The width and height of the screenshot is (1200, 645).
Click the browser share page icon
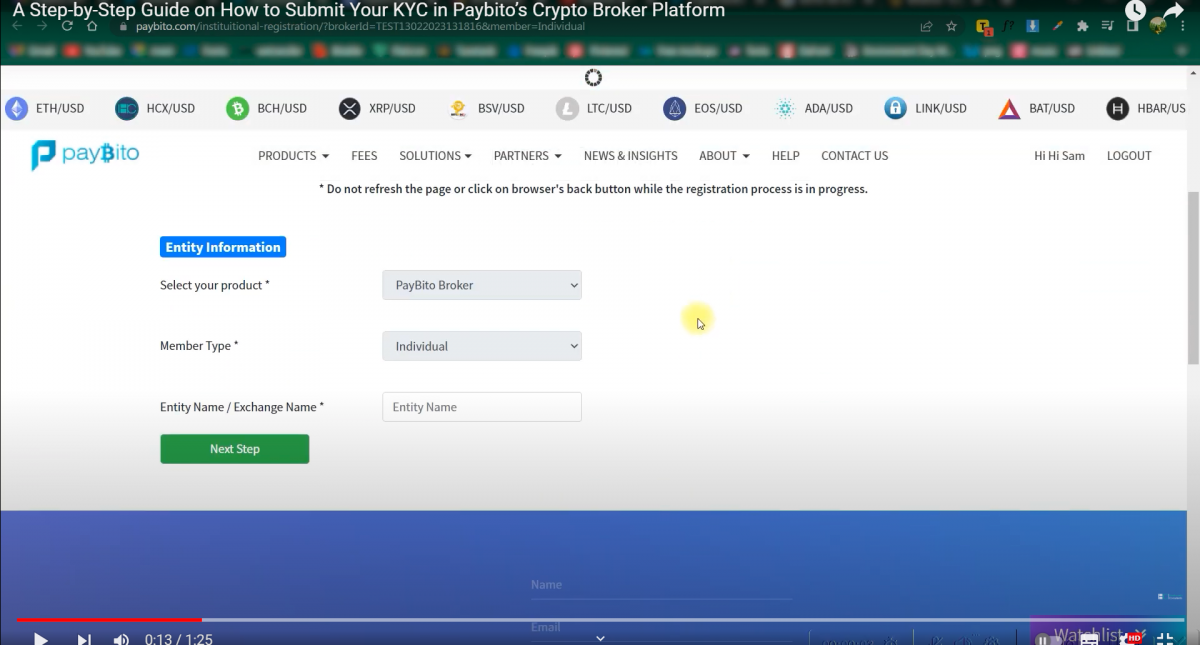(927, 26)
